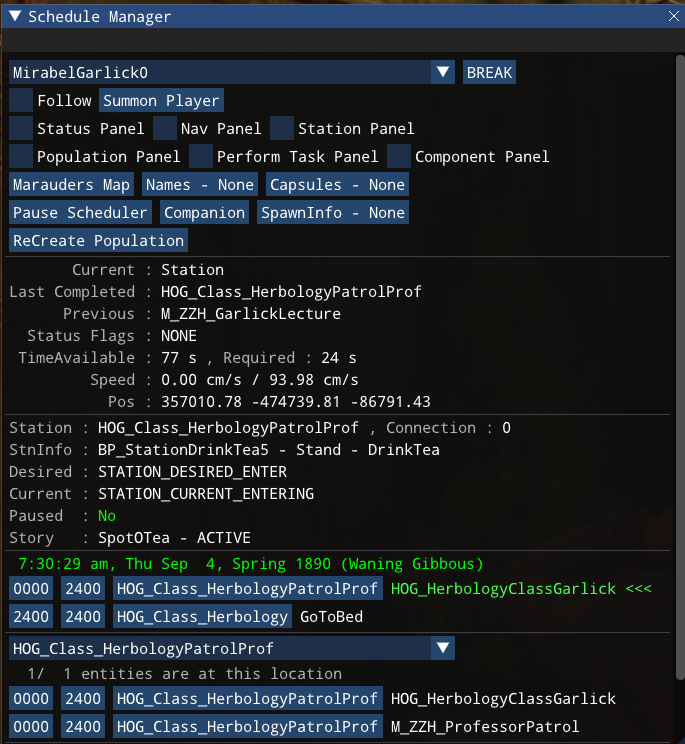Click the M_ZZH_GarlickLecture previous value

[250, 314]
